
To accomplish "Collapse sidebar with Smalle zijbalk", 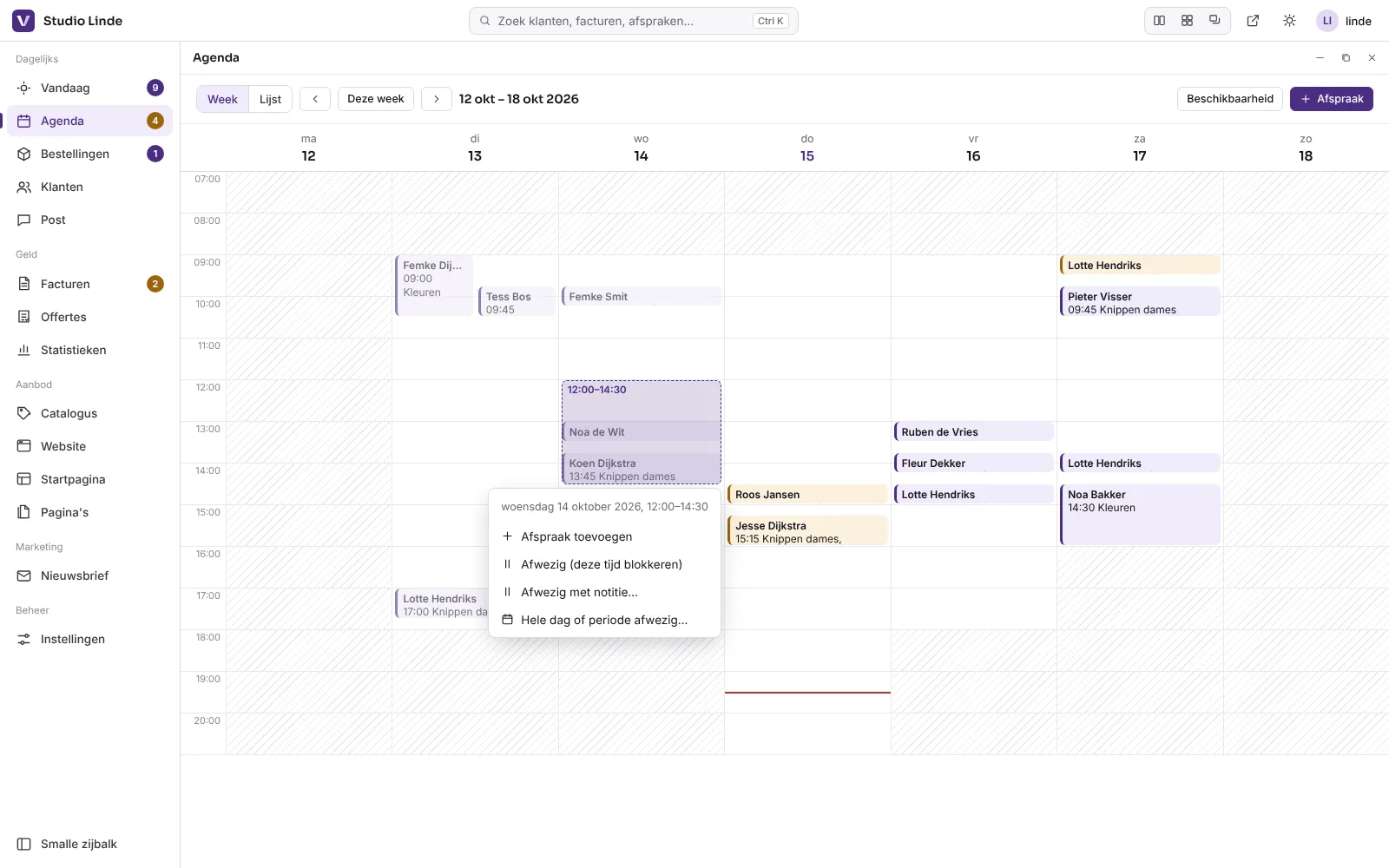I will click(x=89, y=844).
